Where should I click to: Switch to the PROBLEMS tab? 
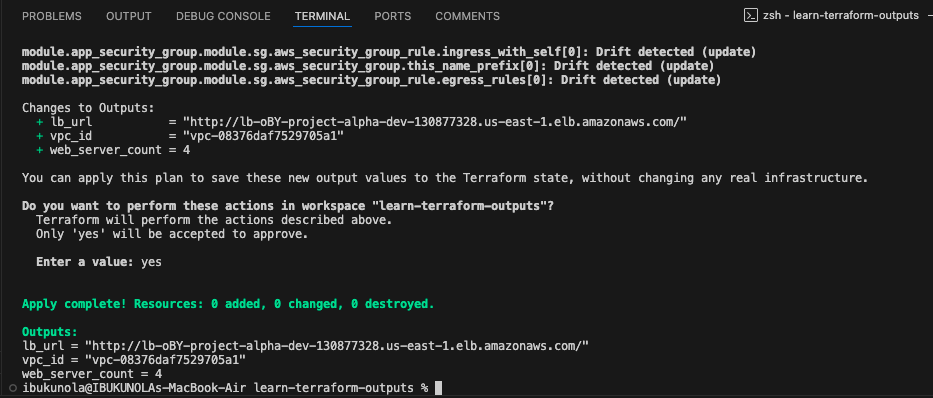[x=52, y=16]
